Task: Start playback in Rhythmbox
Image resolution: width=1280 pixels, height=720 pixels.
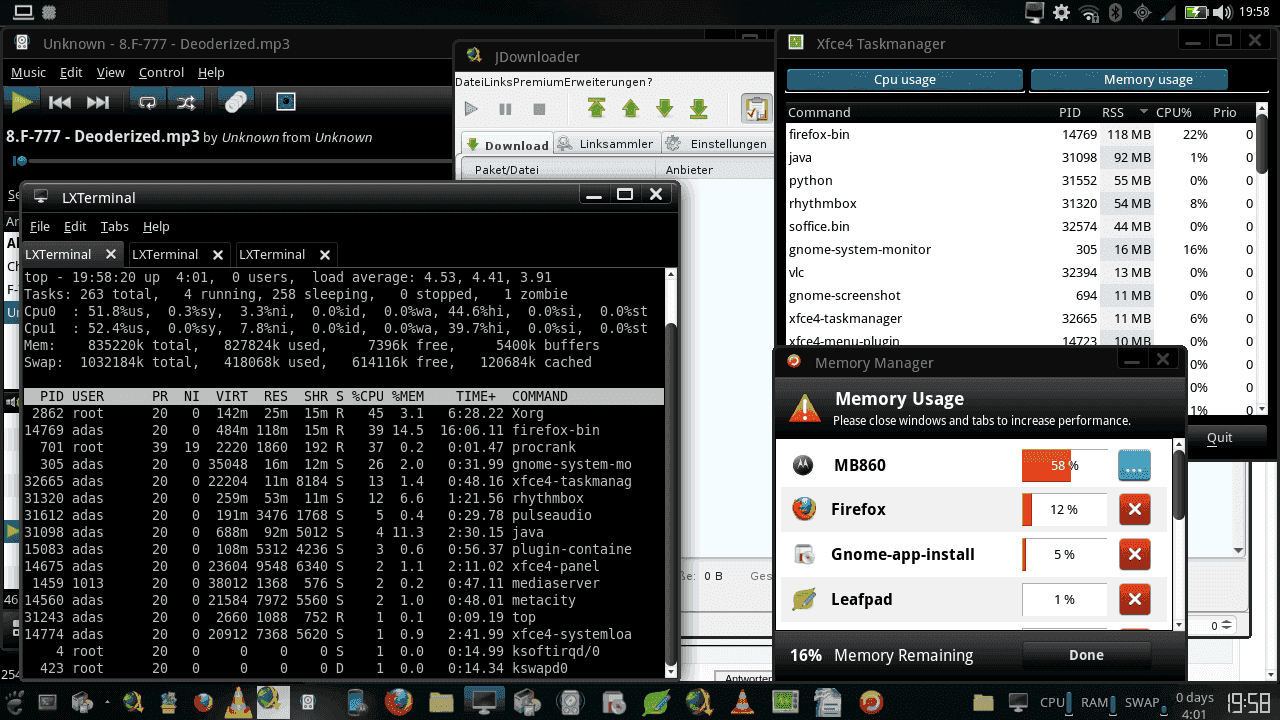Action: tap(21, 101)
